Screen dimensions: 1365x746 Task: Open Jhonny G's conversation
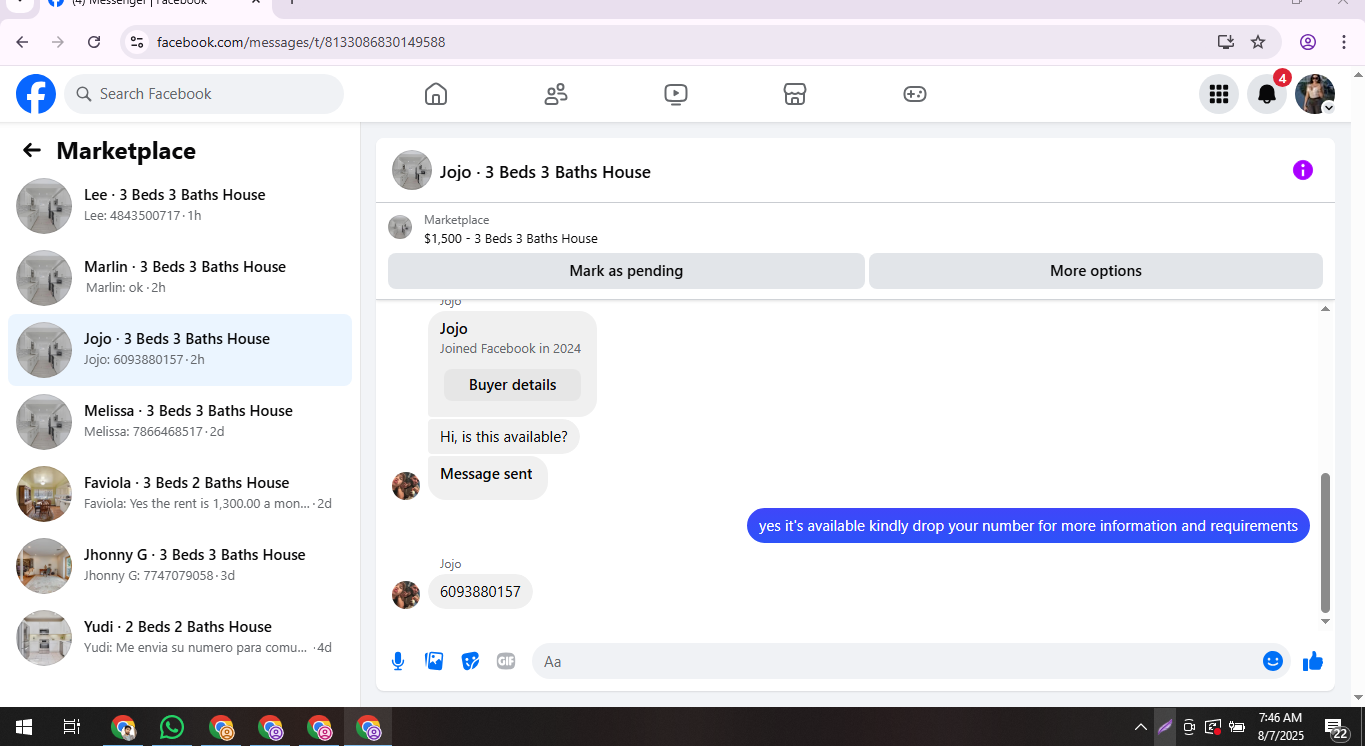pyautogui.click(x=180, y=566)
